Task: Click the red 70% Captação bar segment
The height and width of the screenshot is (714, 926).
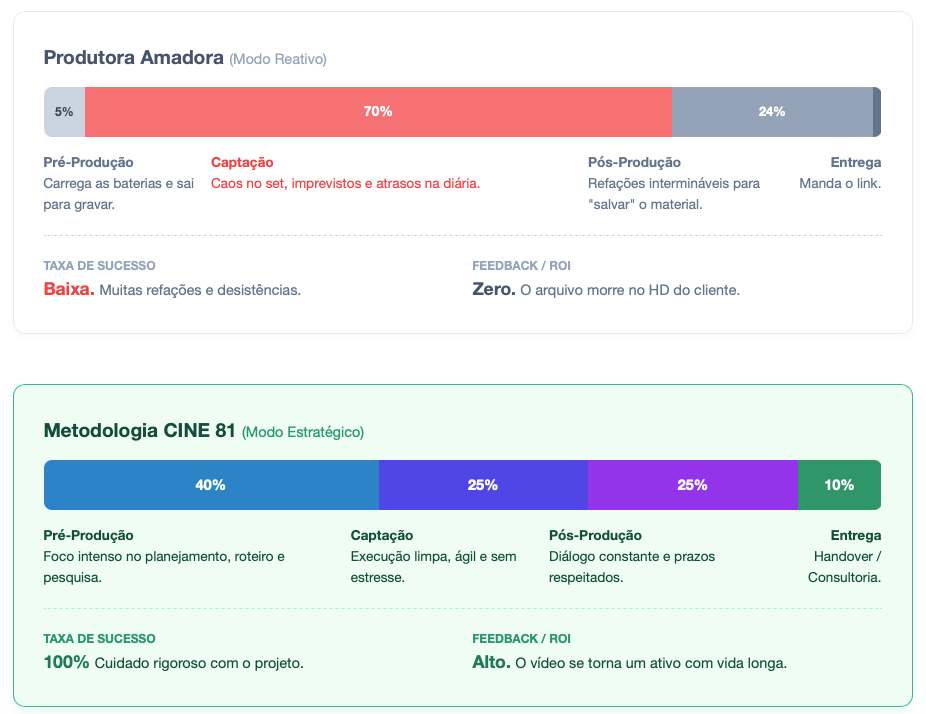Action: [378, 112]
